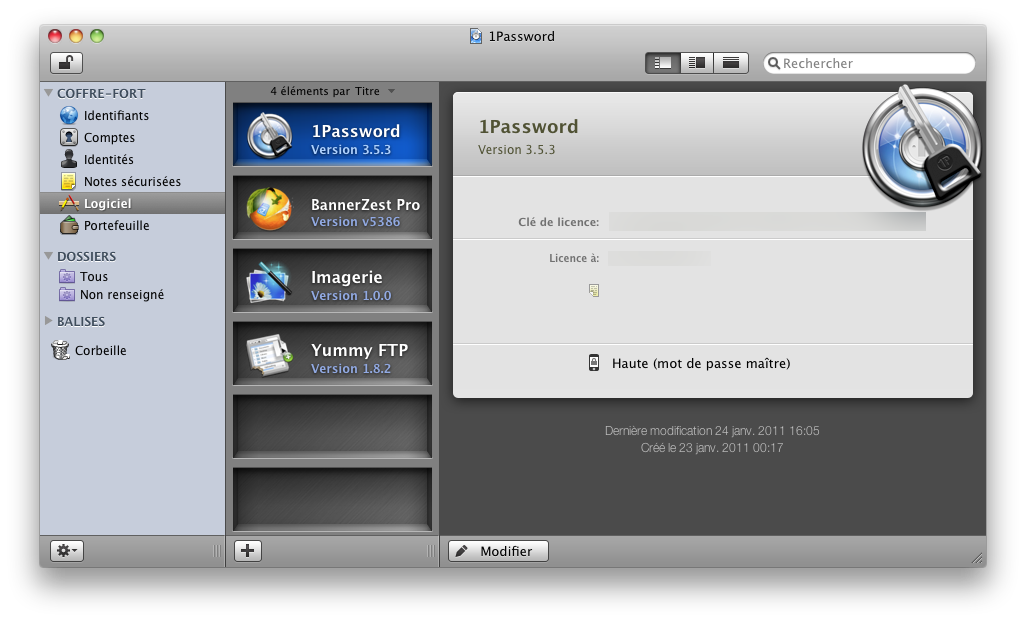This screenshot has width=1026, height=622.
Task: Select the Imagerie entry
Action: coord(332,281)
